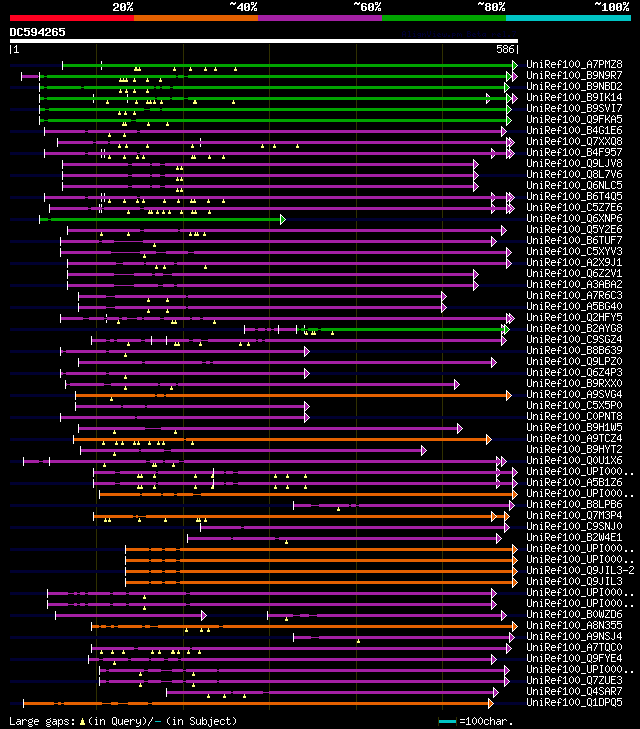640x729 pixels.
Task: Click the orange A9SVG4 alignment bar
Action: 293,396
